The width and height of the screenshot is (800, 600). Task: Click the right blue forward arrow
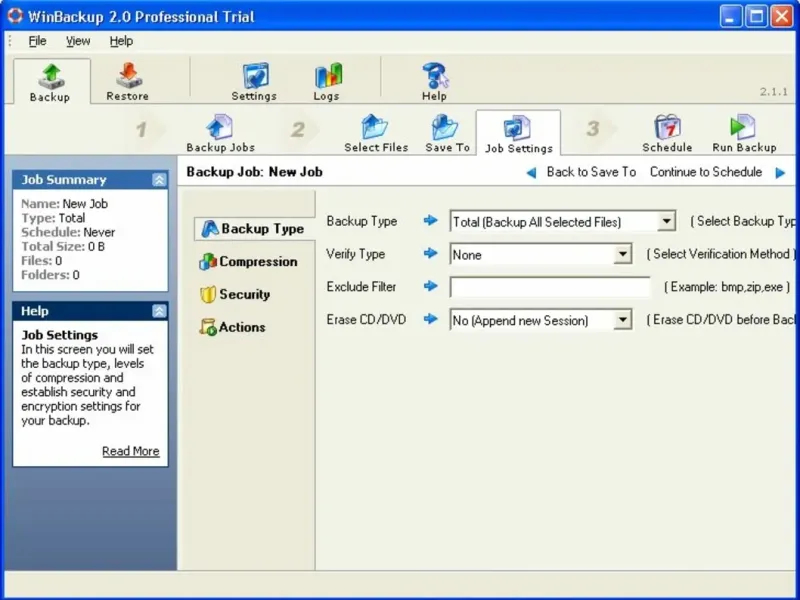point(780,172)
